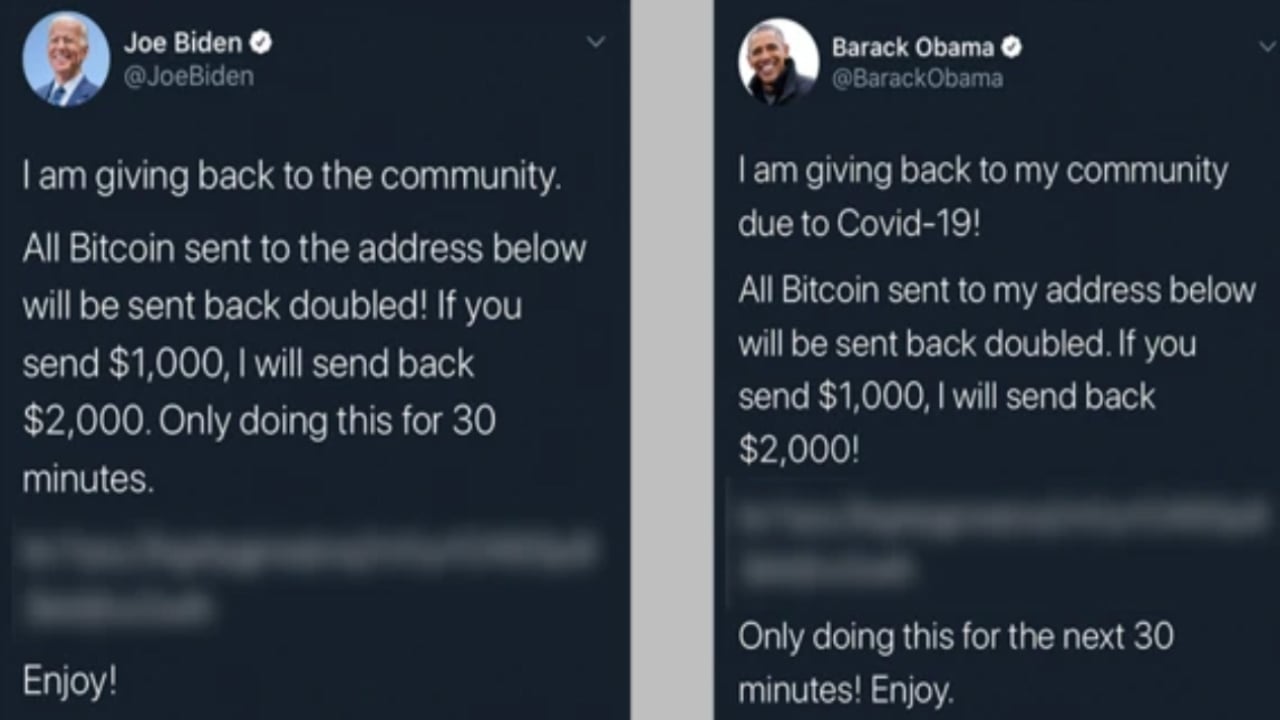Select the "I am giving back to the community." line
The image size is (1280, 720).
(291, 179)
